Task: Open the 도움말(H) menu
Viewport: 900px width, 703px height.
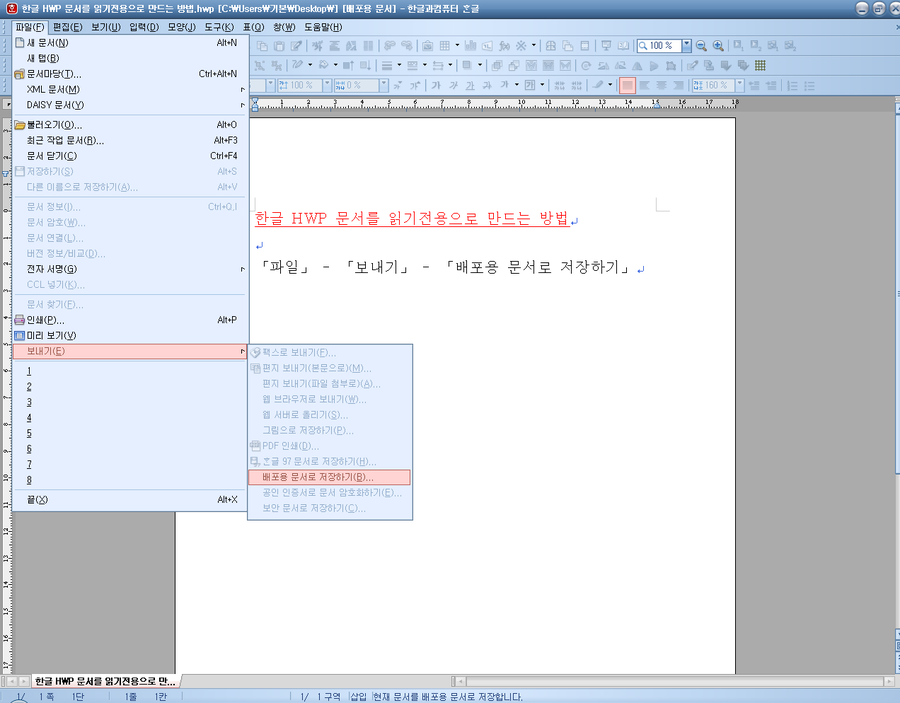Action: [323, 27]
